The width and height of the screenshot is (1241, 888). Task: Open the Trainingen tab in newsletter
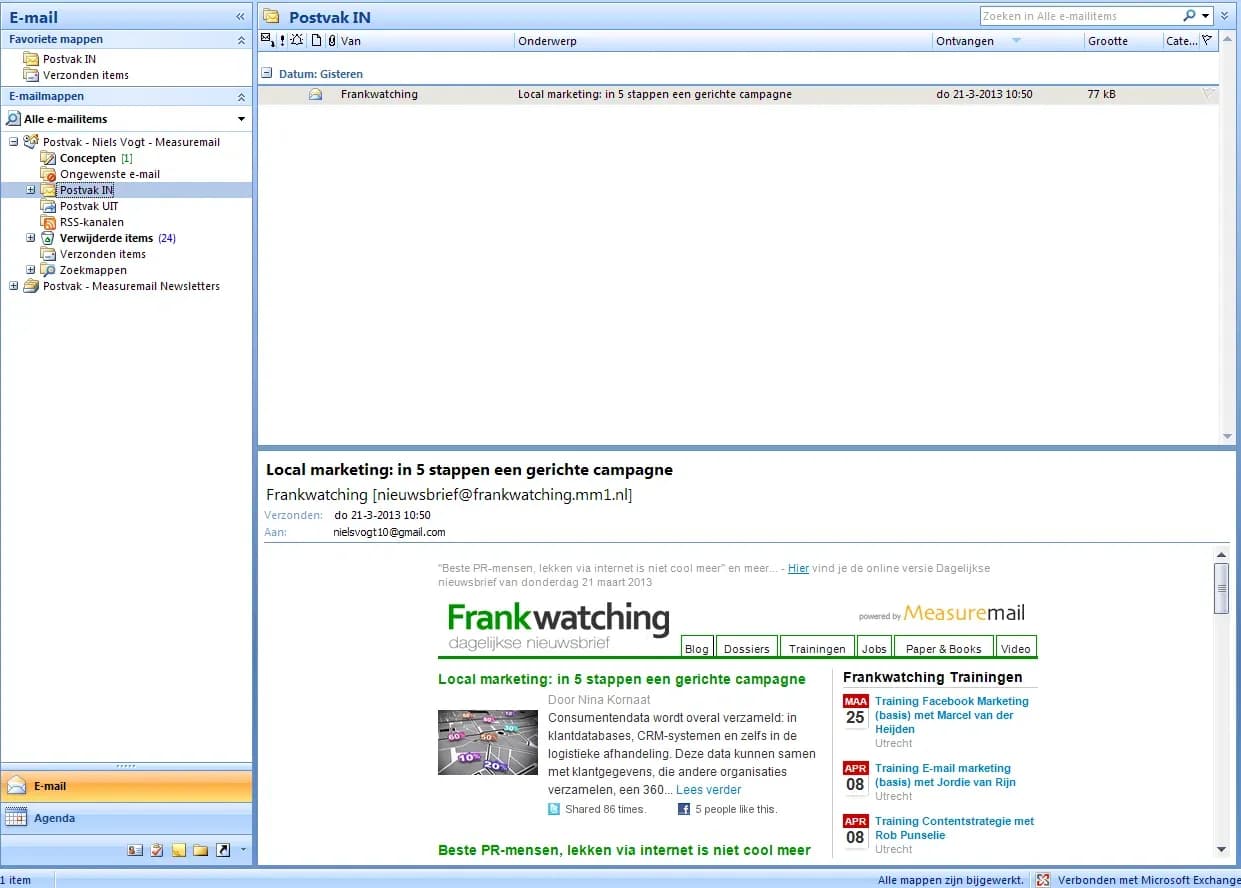pyautogui.click(x=817, y=648)
